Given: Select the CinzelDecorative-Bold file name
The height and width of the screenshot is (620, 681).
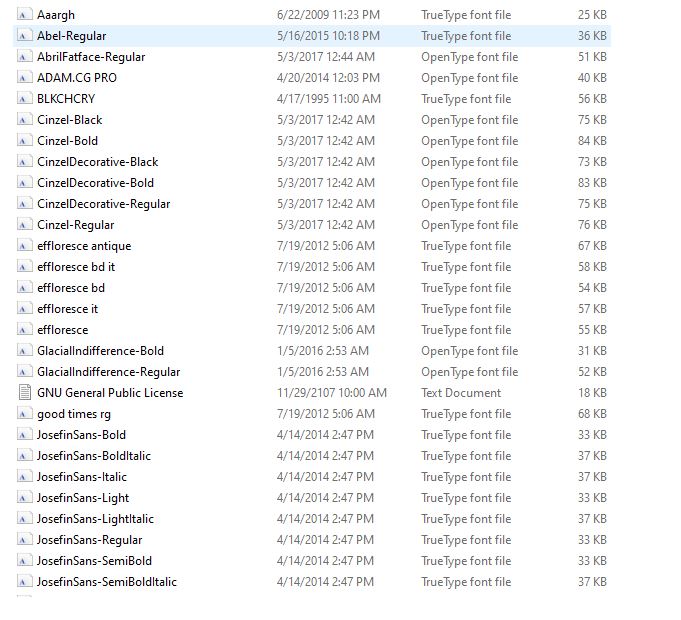Looking at the screenshot, I should point(95,183).
